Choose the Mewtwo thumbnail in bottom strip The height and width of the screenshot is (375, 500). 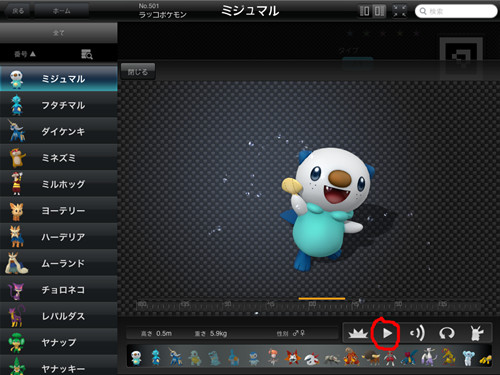(428, 357)
